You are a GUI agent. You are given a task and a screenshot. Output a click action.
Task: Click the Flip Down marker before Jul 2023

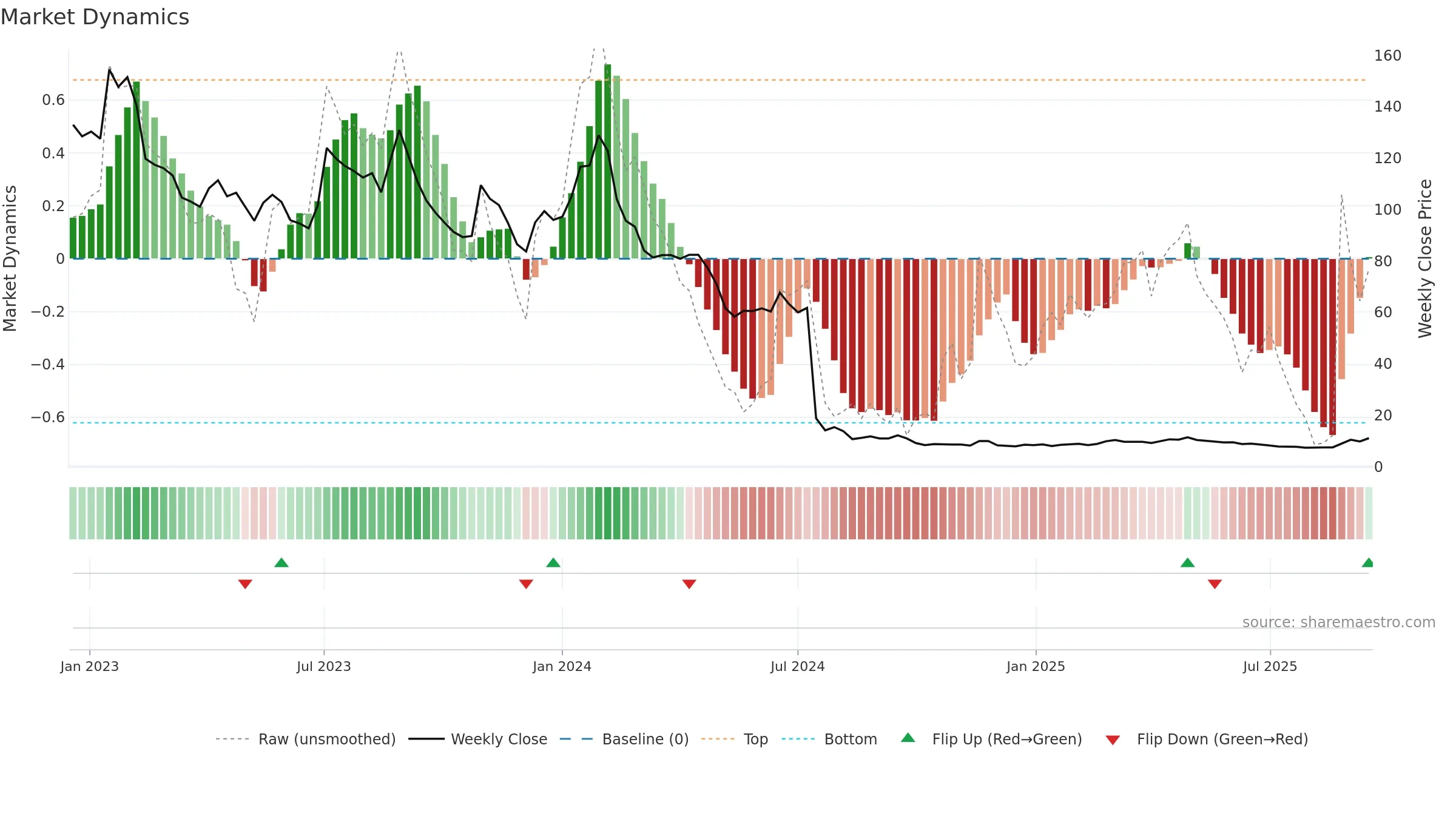[245, 584]
